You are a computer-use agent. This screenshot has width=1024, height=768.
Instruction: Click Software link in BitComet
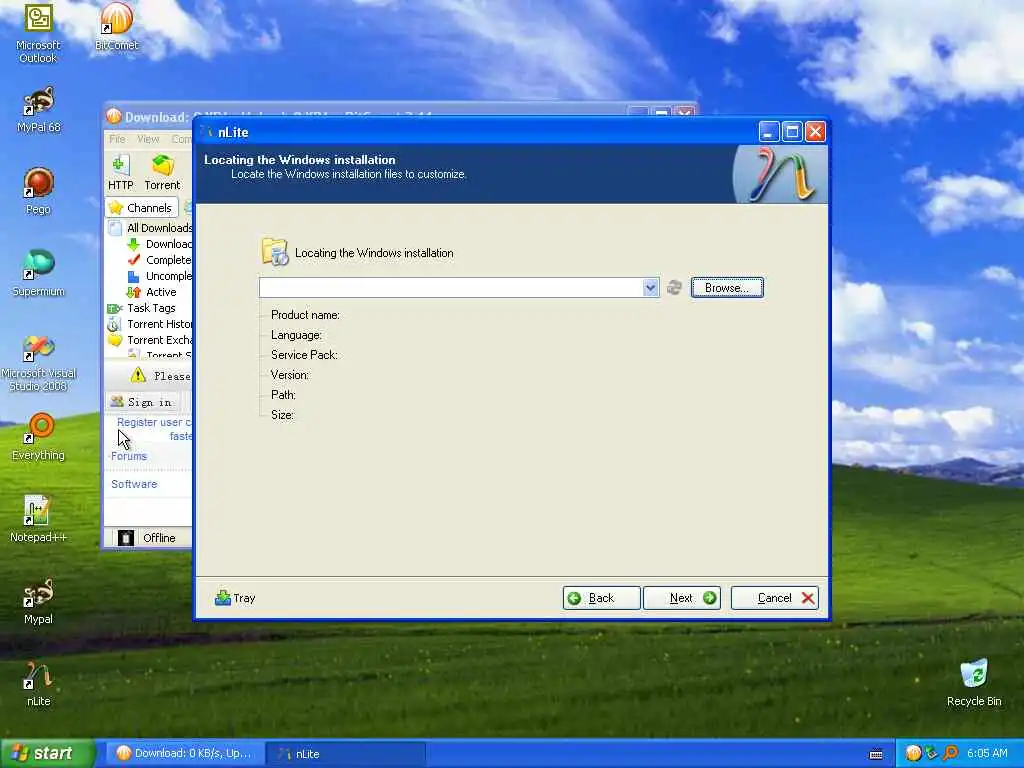134,484
